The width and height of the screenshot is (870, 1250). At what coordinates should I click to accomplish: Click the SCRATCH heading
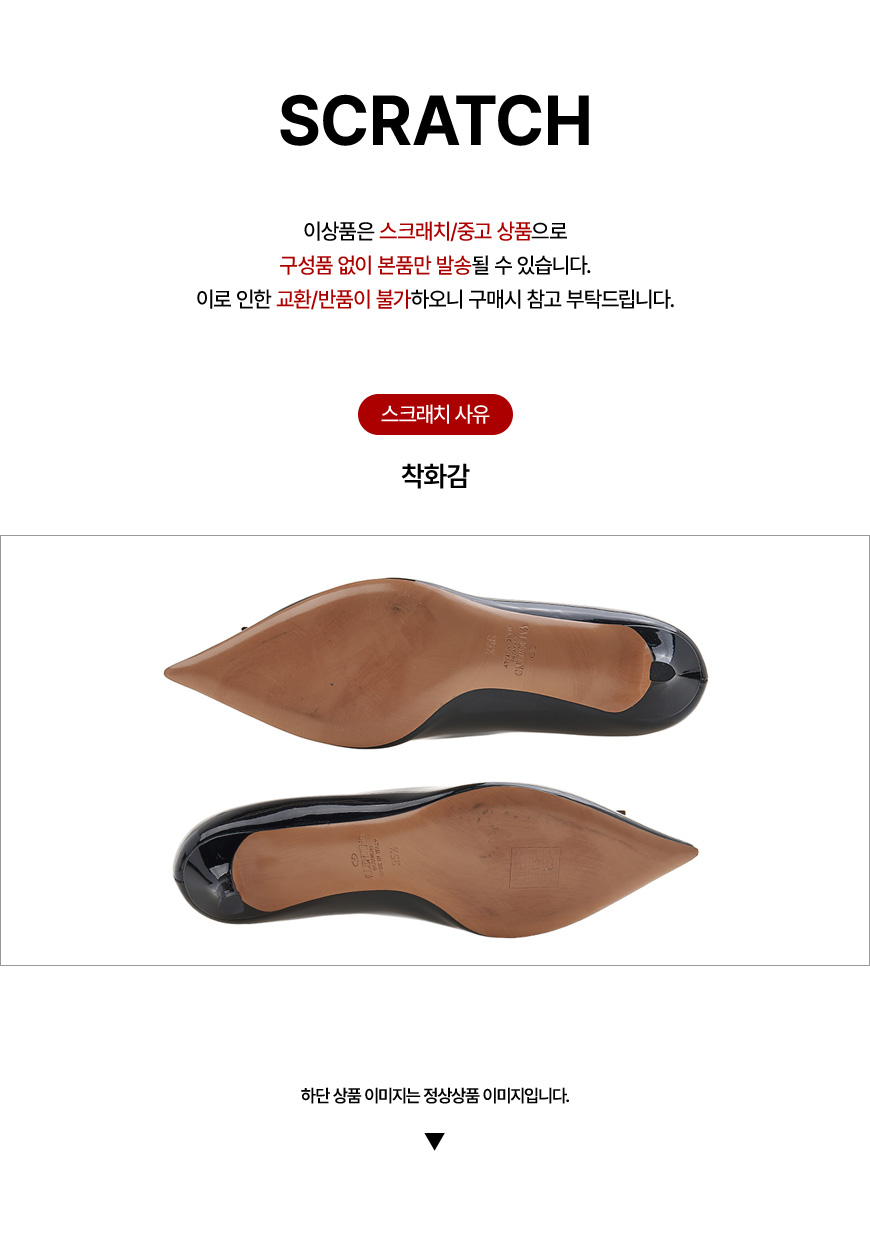click(x=435, y=122)
